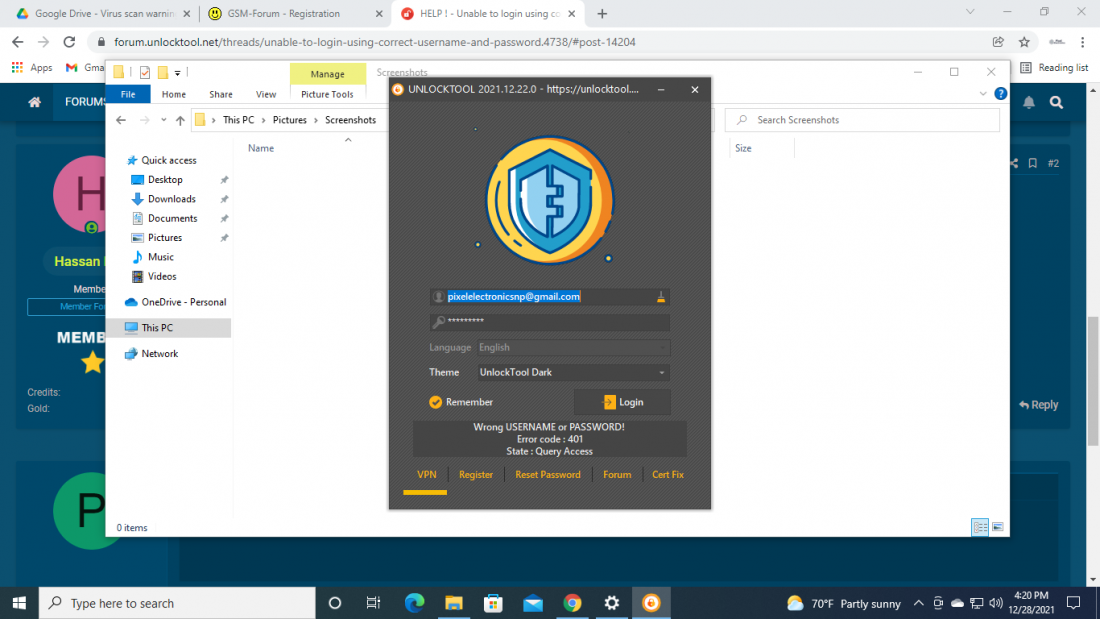Click This PC in the Explorer address breadcrumb
The height and width of the screenshot is (619, 1100).
point(239,120)
